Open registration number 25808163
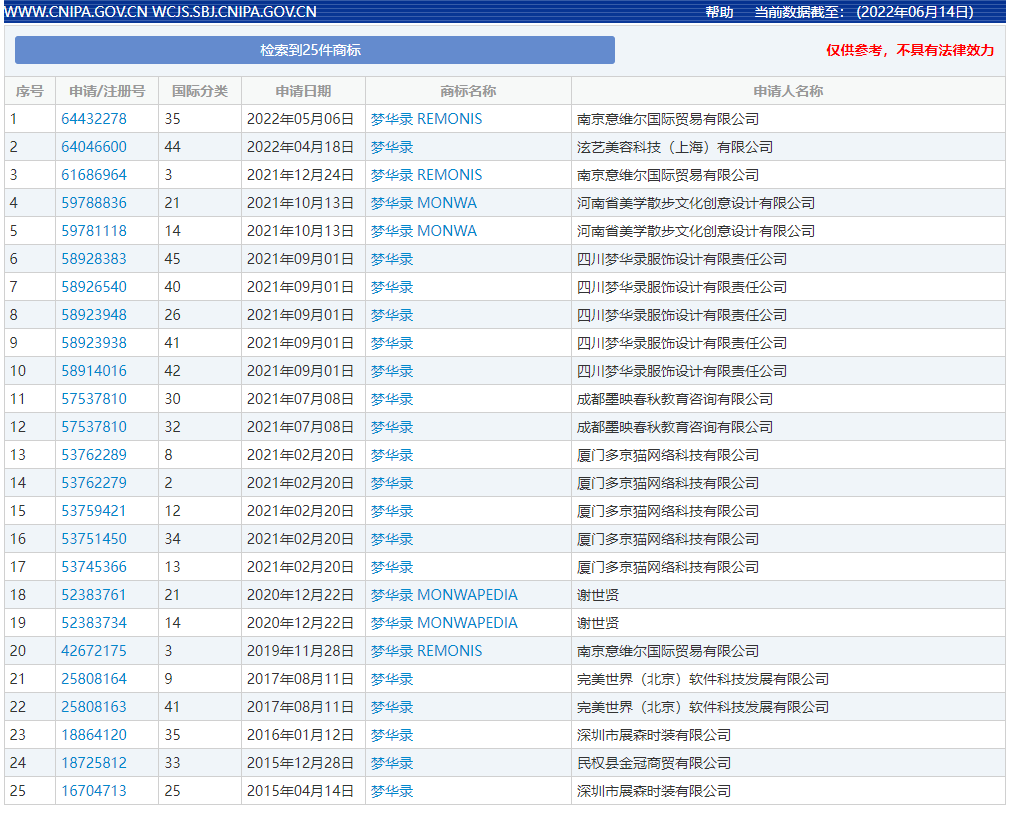This screenshot has width=1012, height=817. [94, 707]
